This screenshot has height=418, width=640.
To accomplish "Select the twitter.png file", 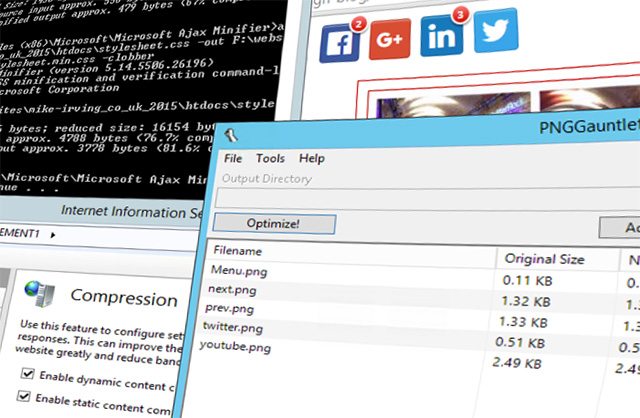I will [233, 327].
